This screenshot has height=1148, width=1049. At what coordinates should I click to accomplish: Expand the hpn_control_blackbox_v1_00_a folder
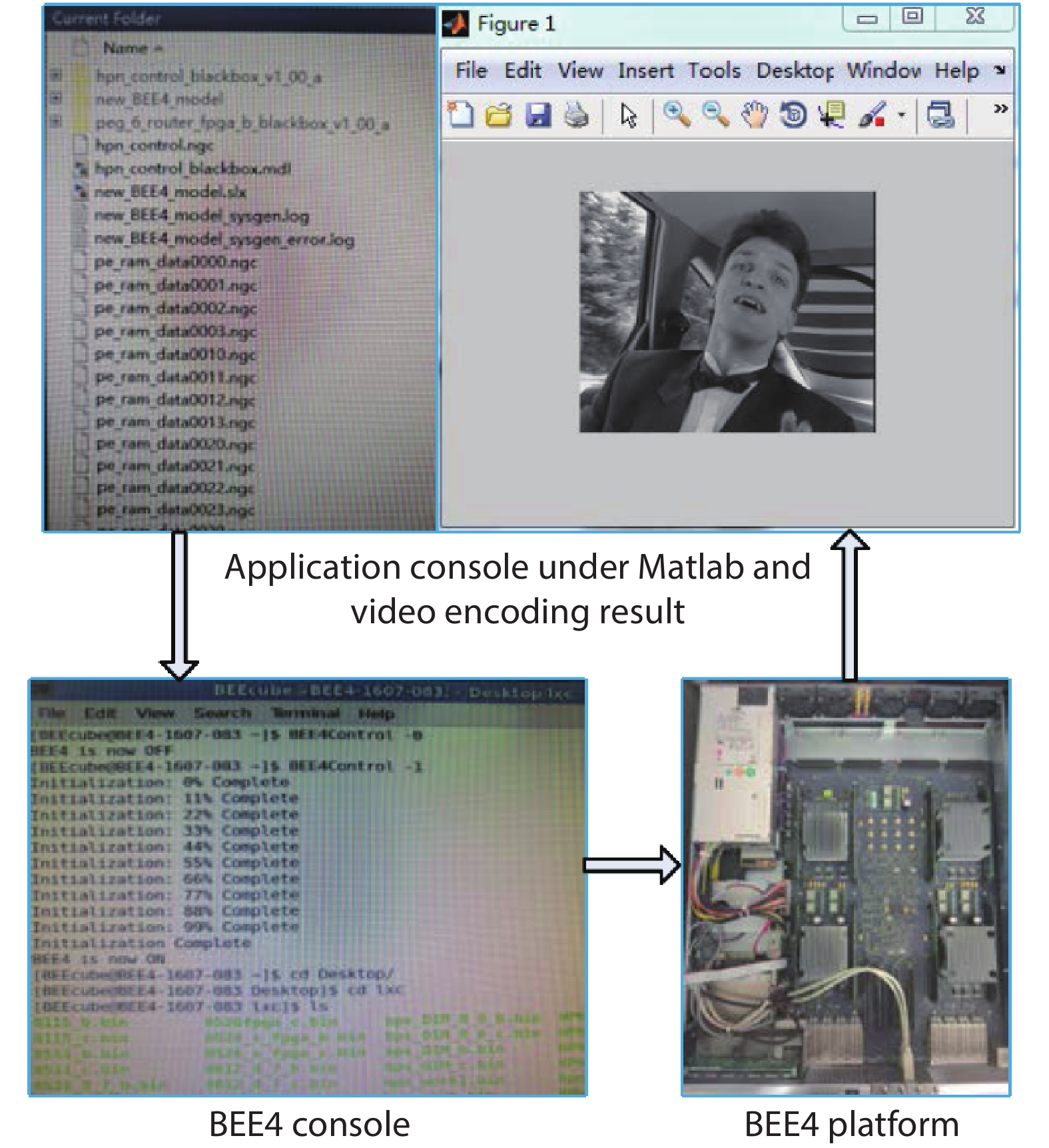click(56, 76)
